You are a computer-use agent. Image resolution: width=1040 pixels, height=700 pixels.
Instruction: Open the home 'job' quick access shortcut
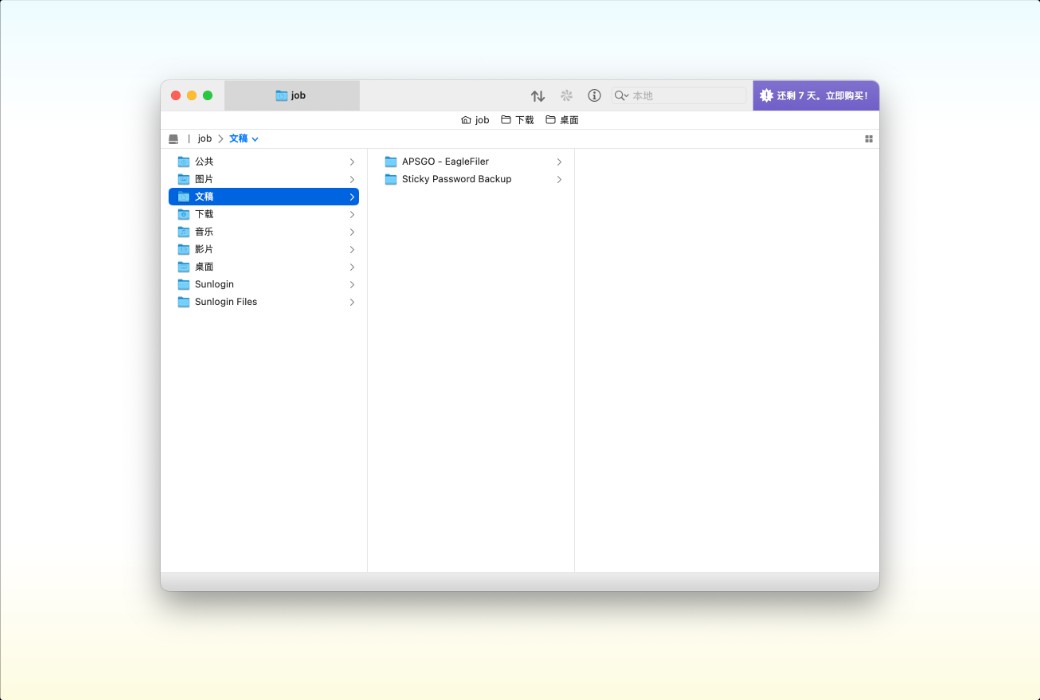pos(473,118)
